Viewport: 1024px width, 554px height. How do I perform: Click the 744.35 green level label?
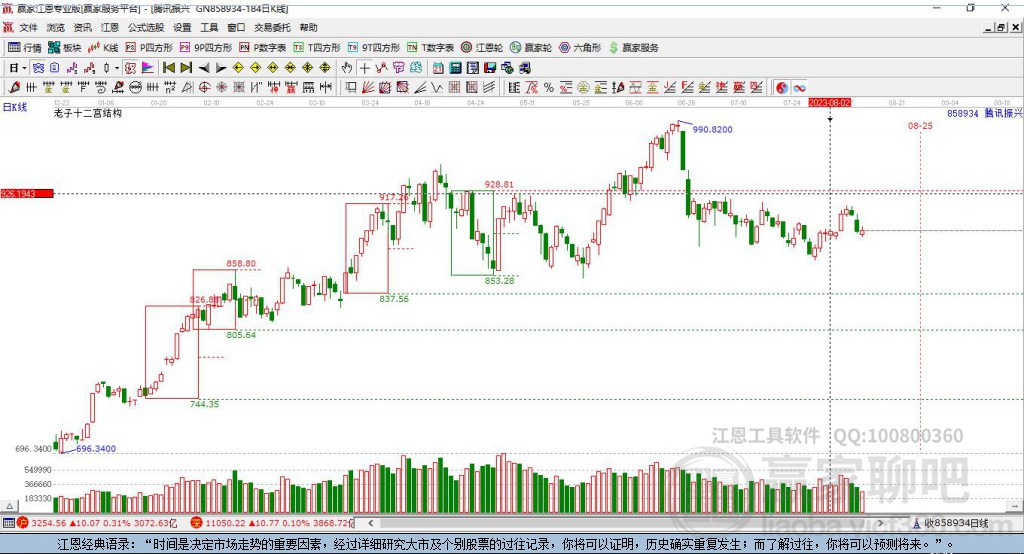(204, 404)
